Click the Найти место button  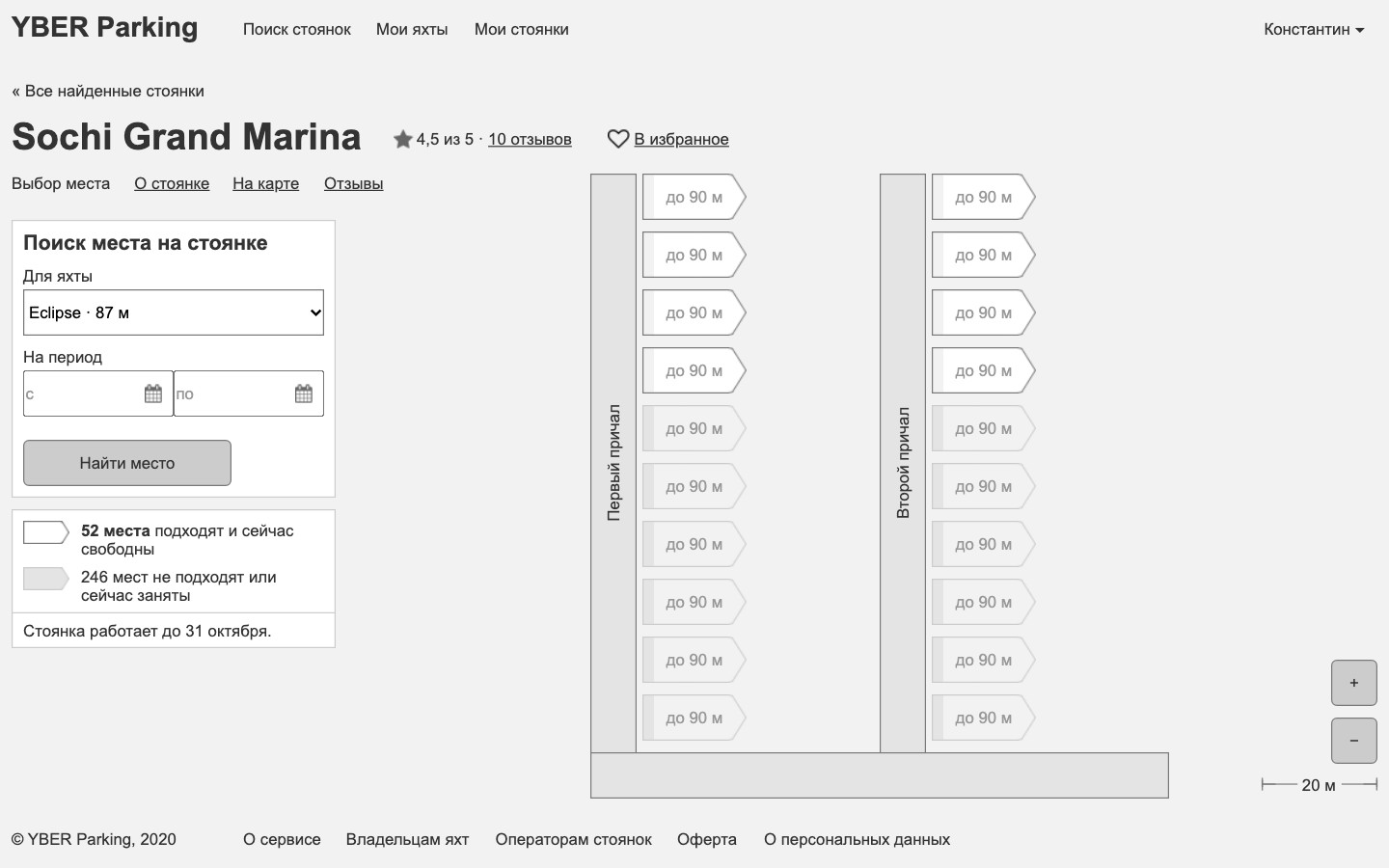coord(127,463)
